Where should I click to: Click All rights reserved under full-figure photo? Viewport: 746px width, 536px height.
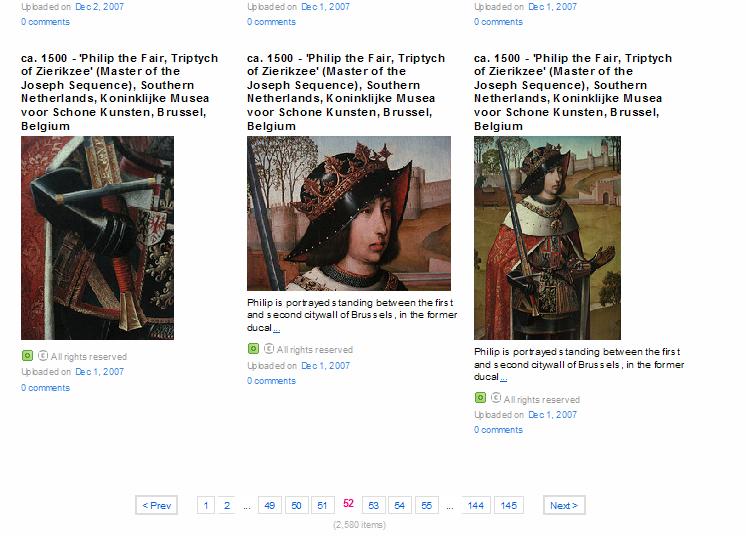tap(541, 400)
